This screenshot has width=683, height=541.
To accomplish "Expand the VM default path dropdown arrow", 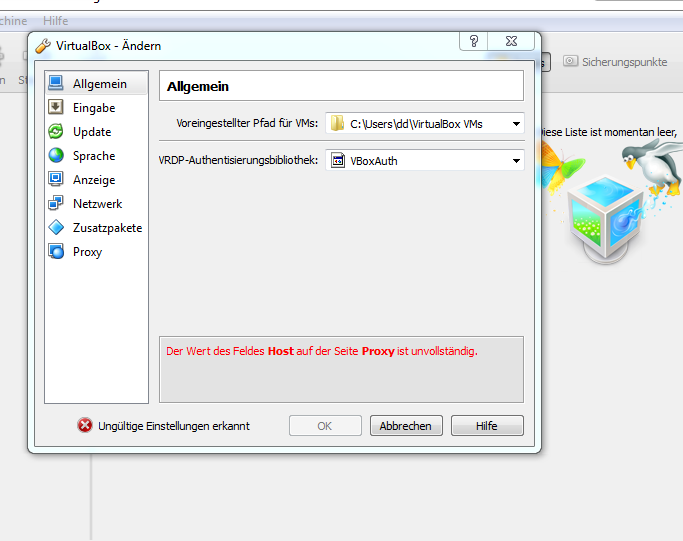I will click(516, 124).
